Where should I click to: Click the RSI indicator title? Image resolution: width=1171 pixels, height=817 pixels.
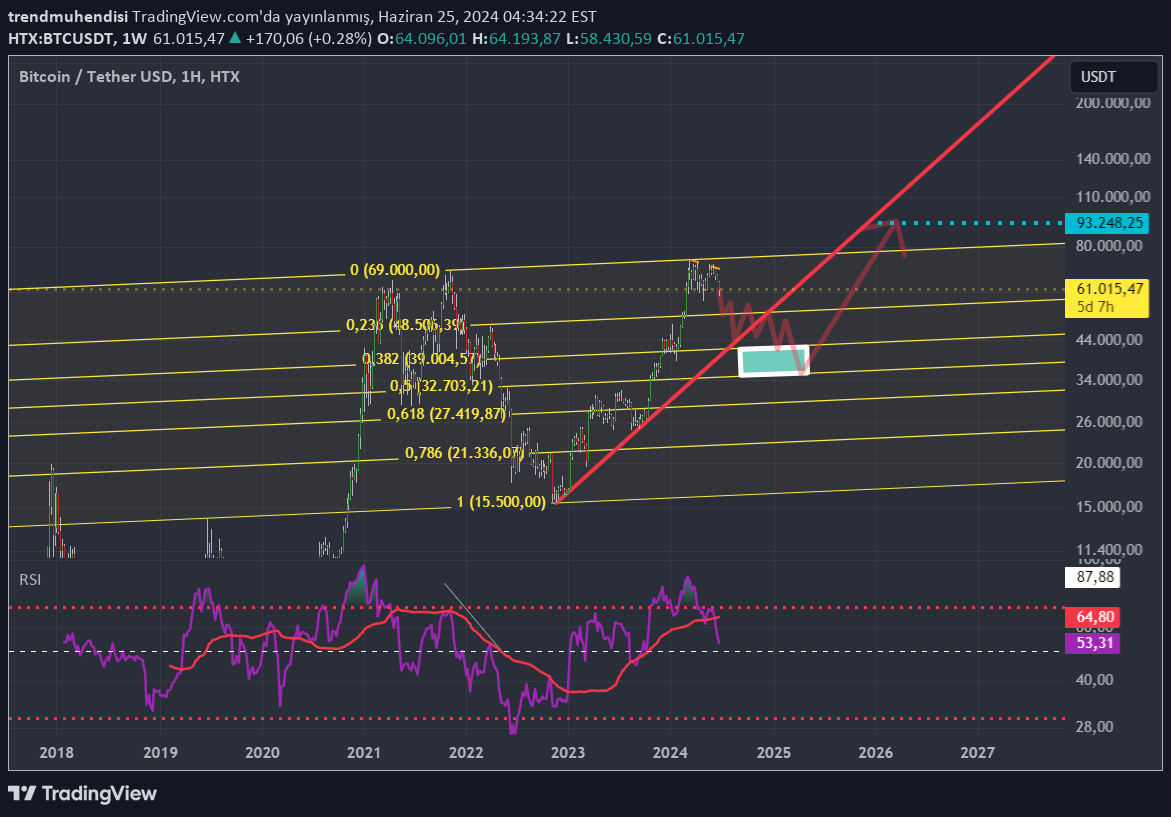pos(30,580)
